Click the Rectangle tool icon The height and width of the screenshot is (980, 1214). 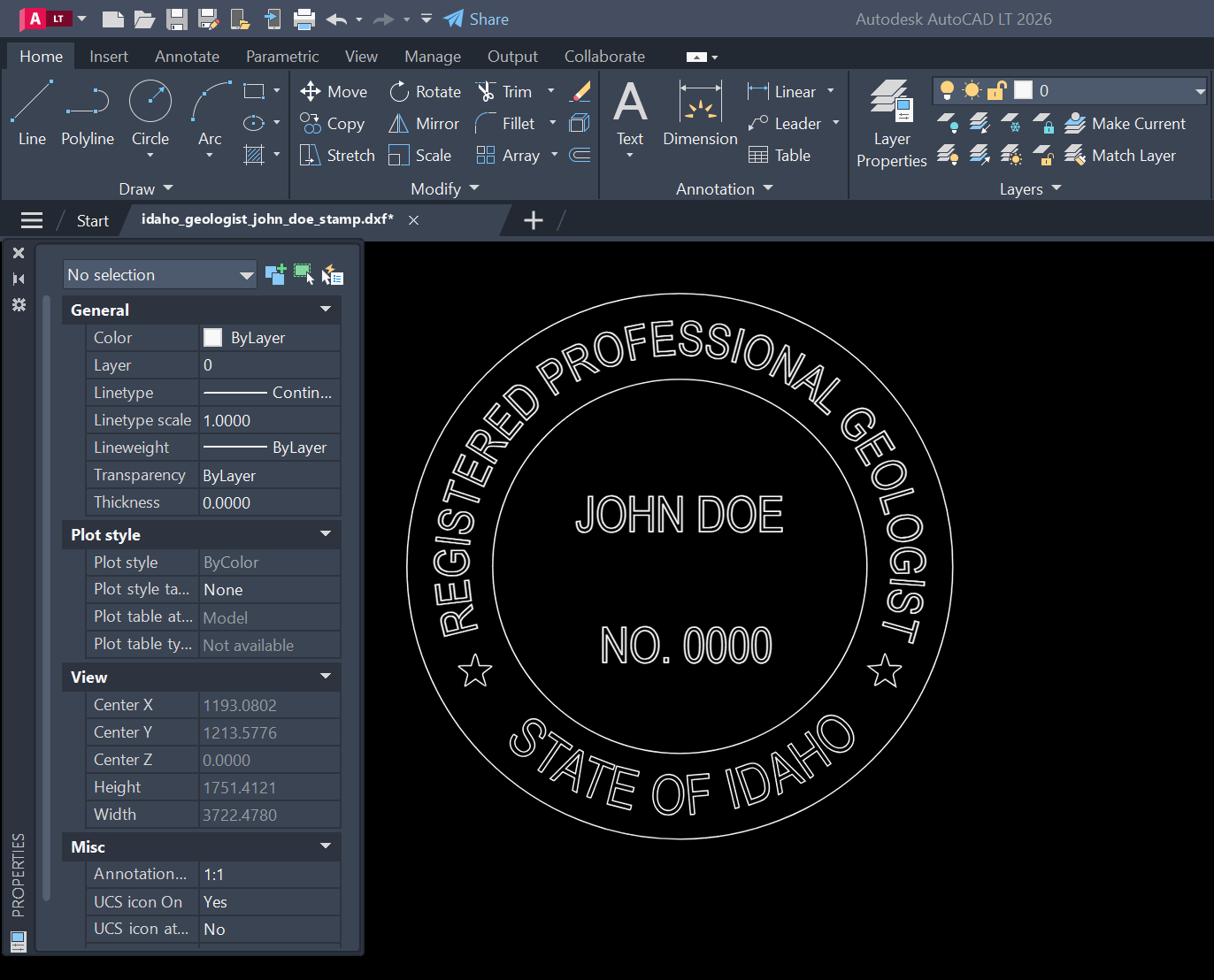coord(254,91)
